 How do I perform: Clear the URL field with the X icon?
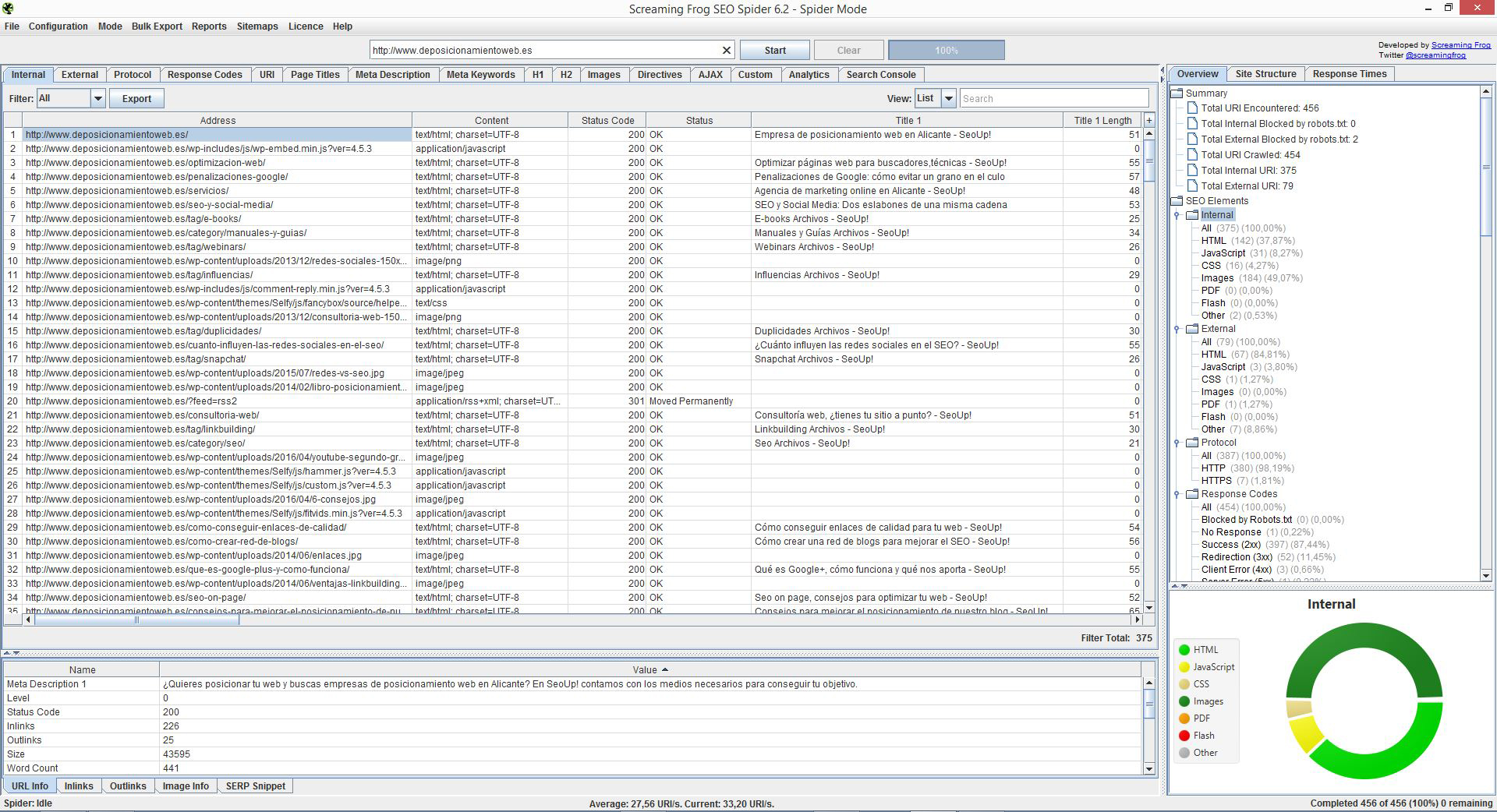[726, 51]
